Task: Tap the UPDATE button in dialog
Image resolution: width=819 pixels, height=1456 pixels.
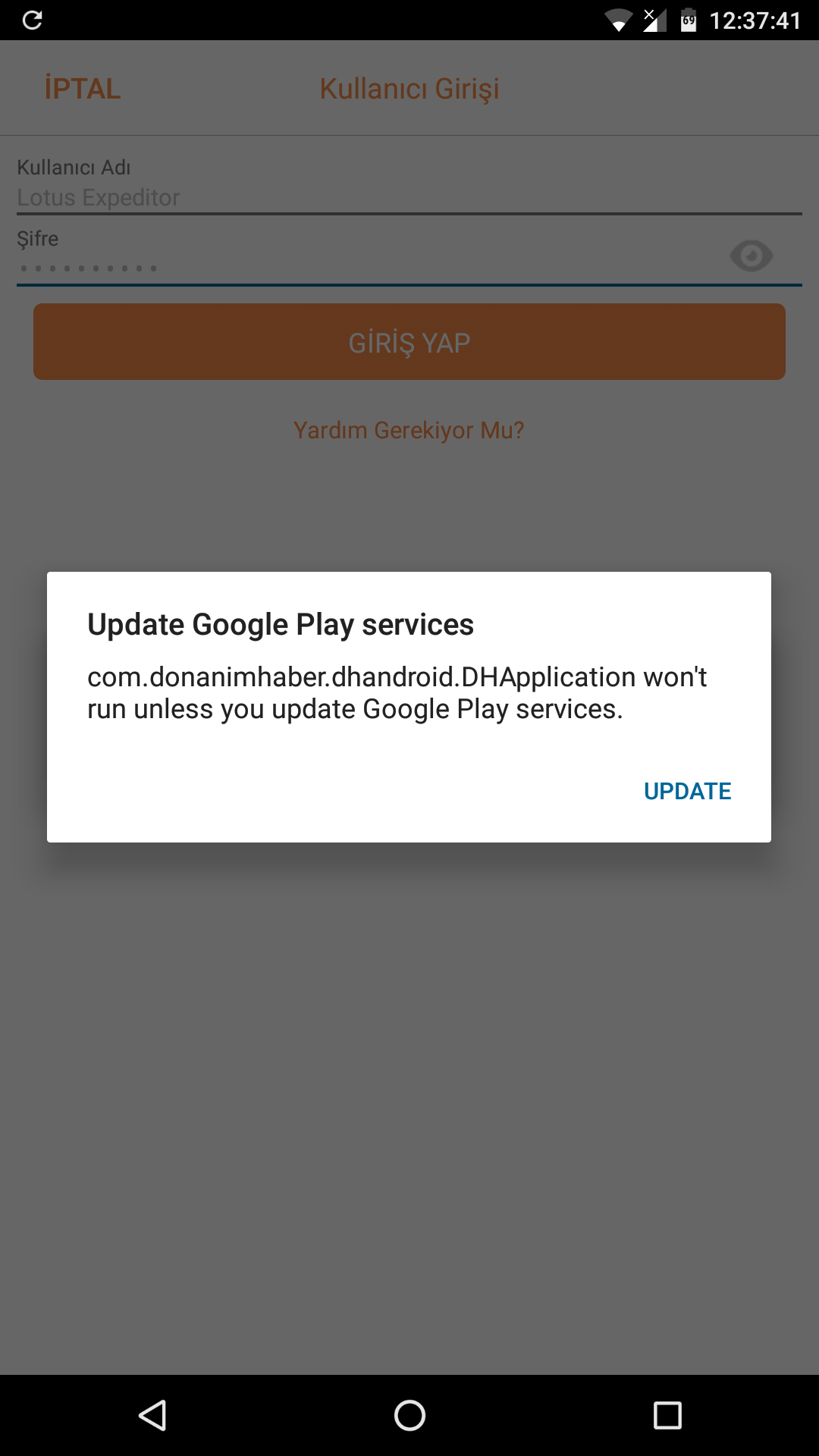Action: pyautogui.click(x=687, y=791)
